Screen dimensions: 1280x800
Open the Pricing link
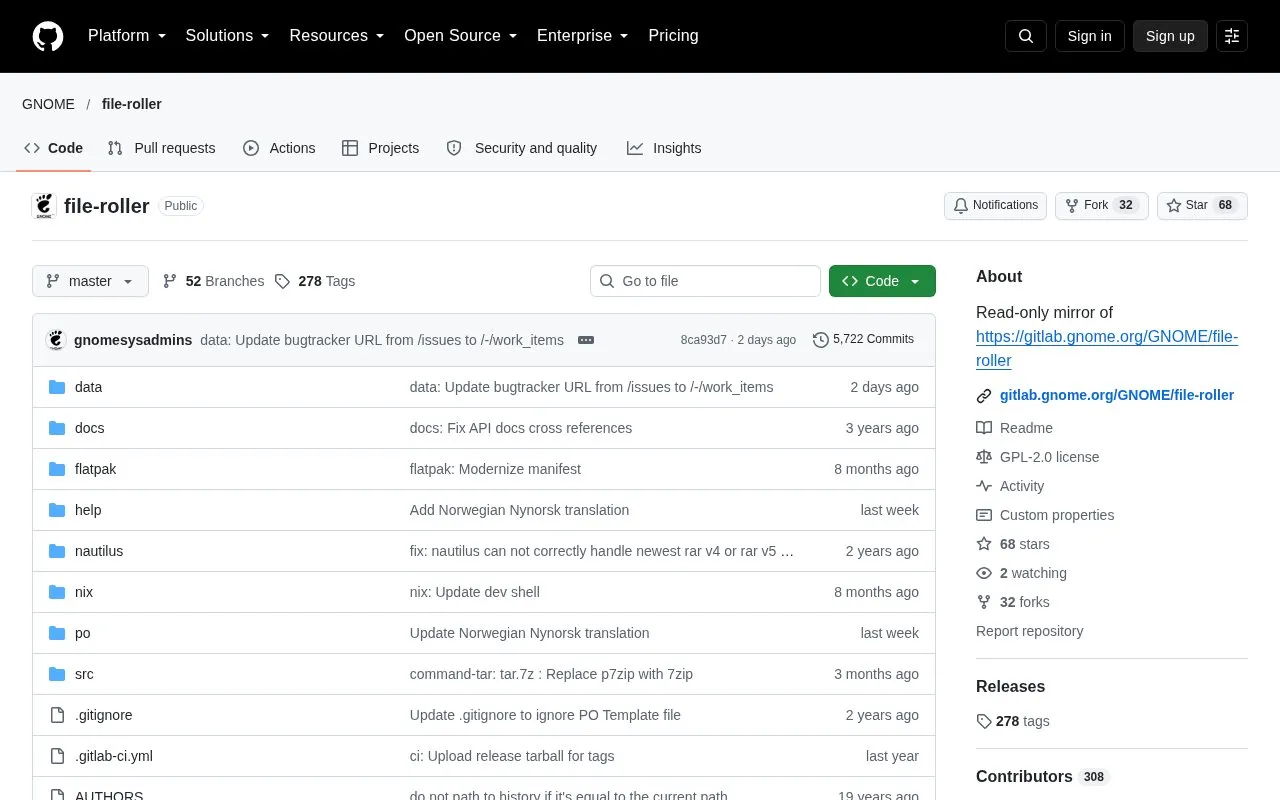[x=673, y=36]
